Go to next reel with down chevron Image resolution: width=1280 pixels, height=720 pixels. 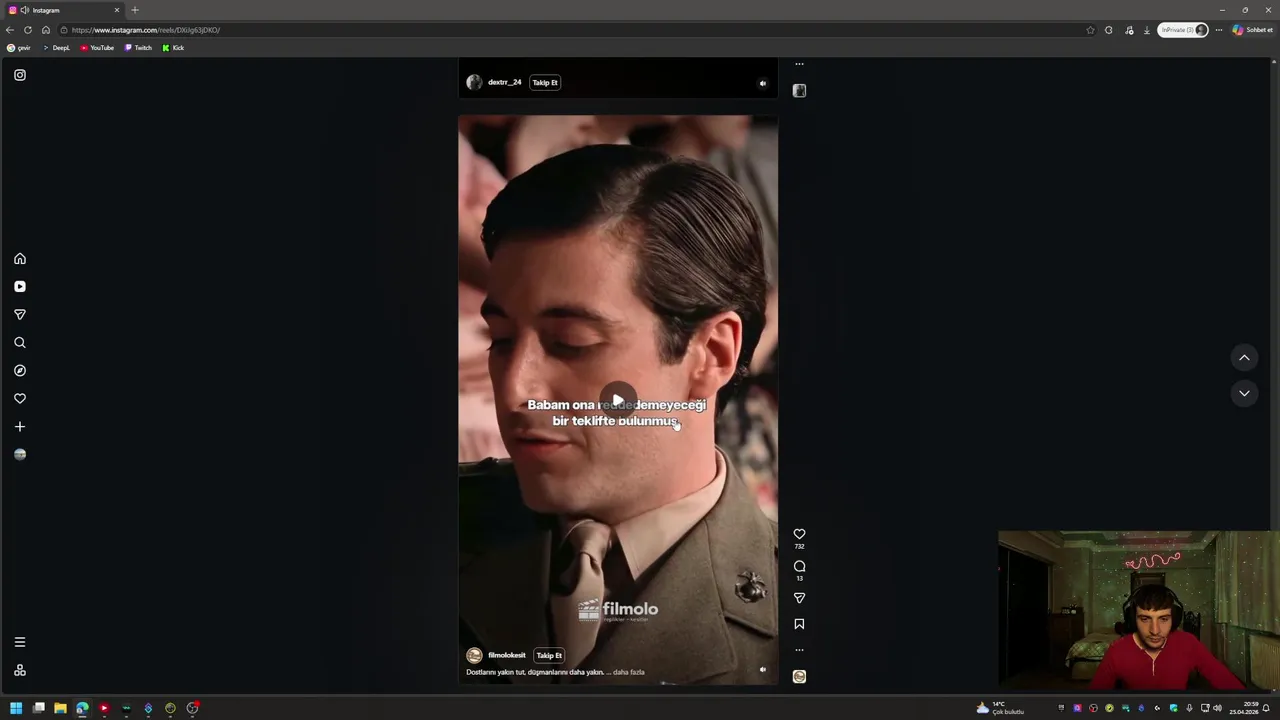tap(1244, 394)
